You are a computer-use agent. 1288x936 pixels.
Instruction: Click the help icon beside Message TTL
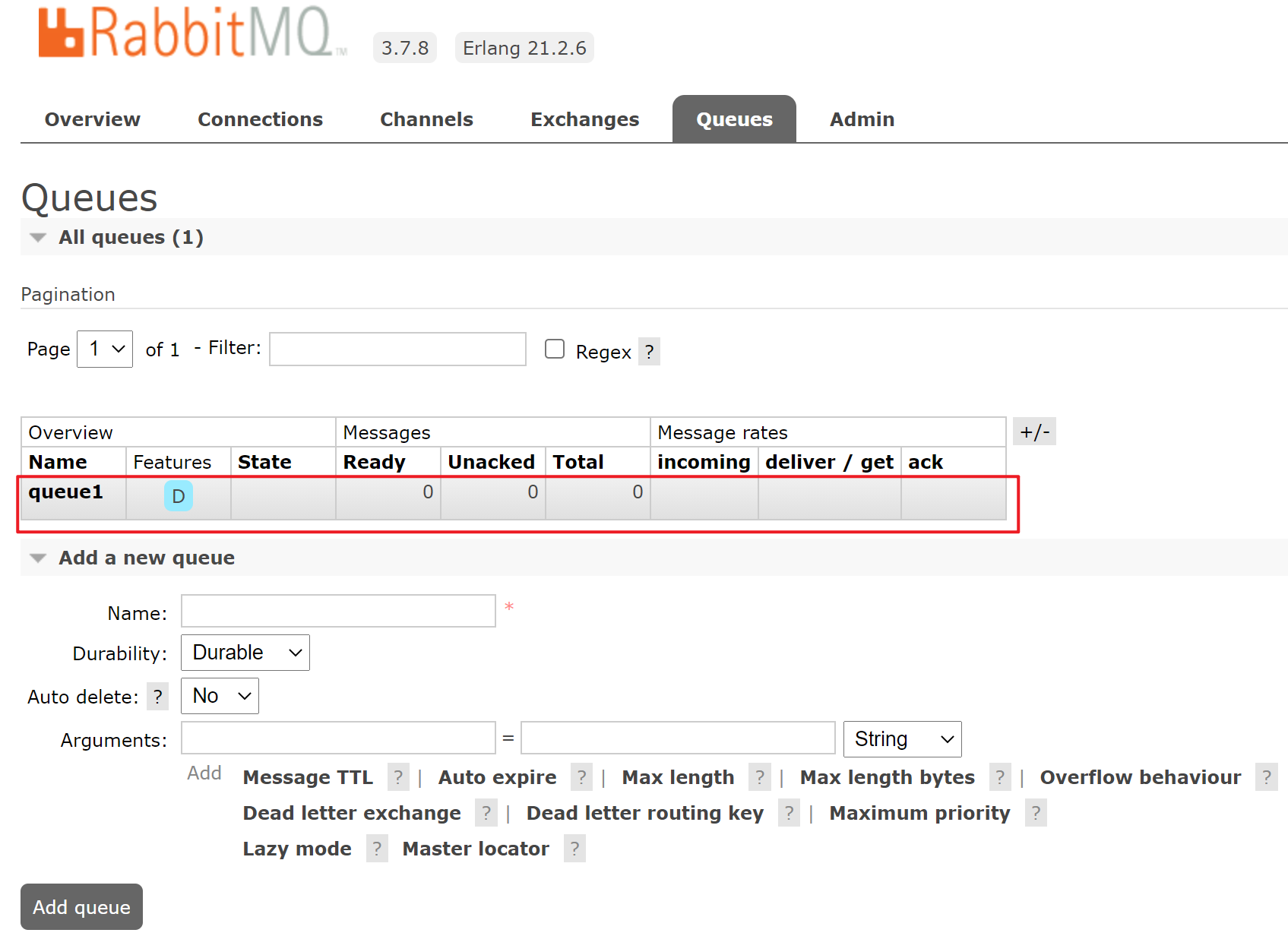pos(398,777)
